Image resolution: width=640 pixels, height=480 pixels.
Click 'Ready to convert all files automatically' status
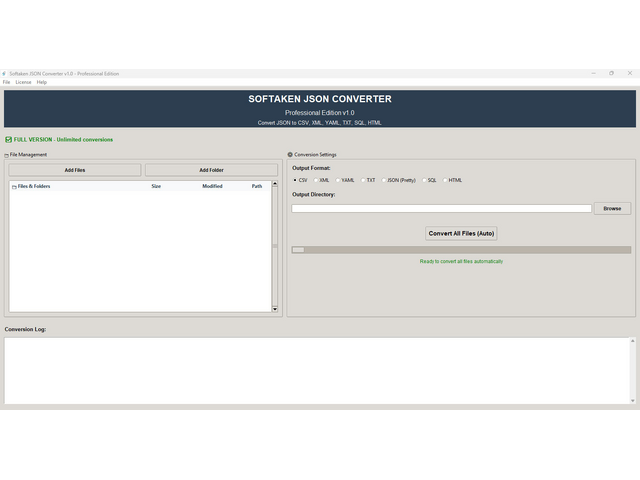[x=461, y=261]
